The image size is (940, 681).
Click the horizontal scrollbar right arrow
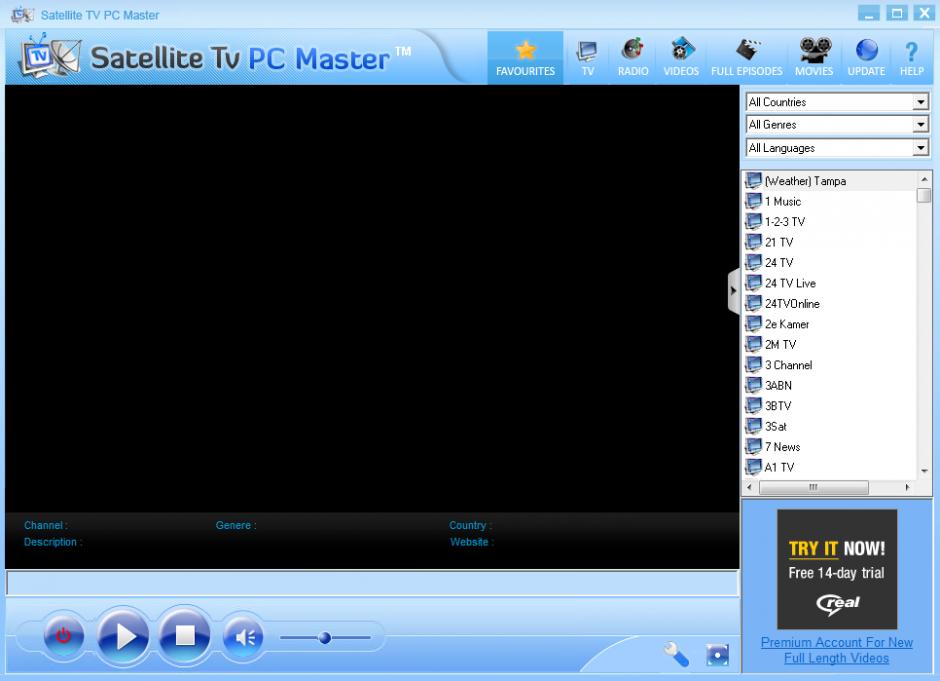click(x=907, y=487)
